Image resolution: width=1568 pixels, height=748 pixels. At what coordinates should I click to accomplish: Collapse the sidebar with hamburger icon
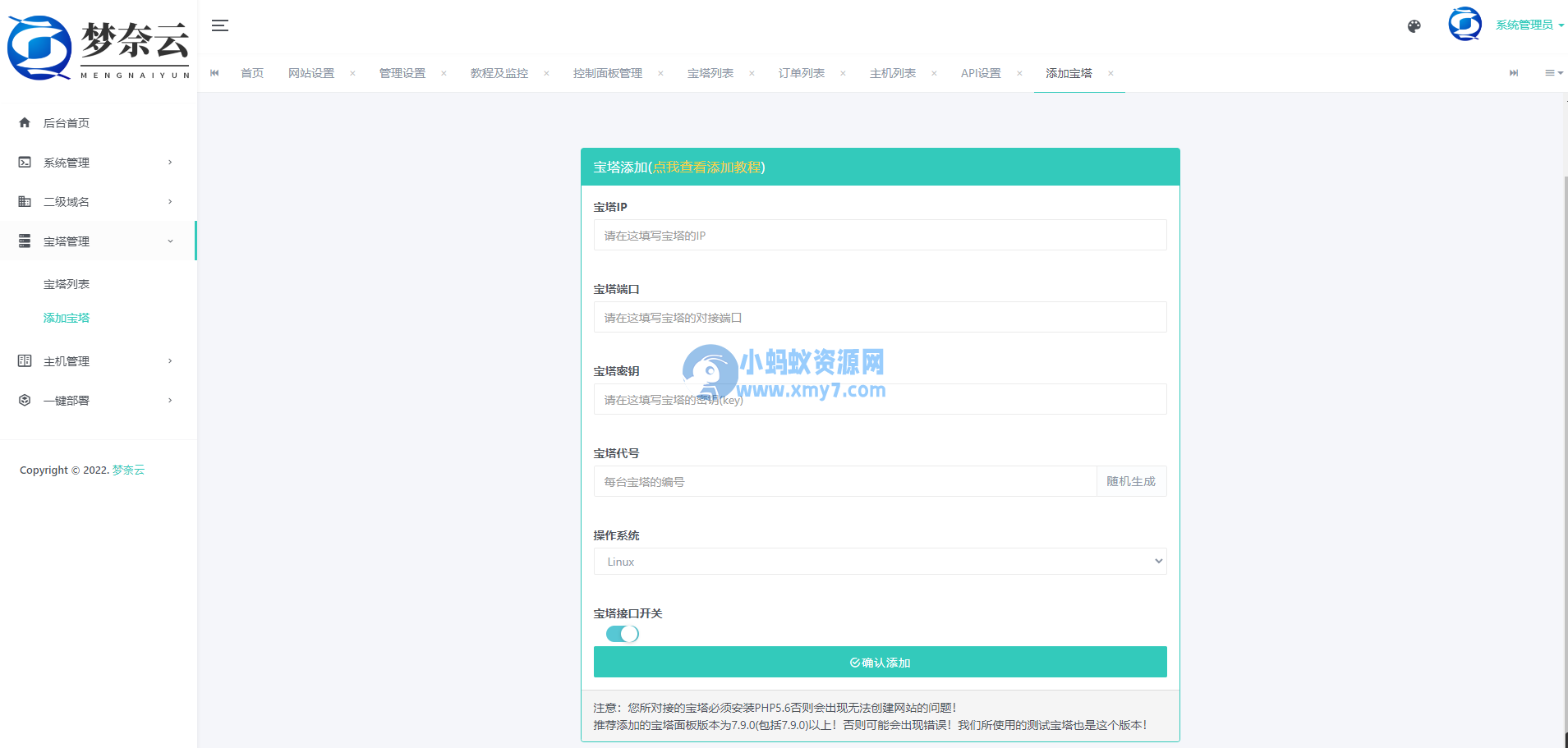point(219,25)
